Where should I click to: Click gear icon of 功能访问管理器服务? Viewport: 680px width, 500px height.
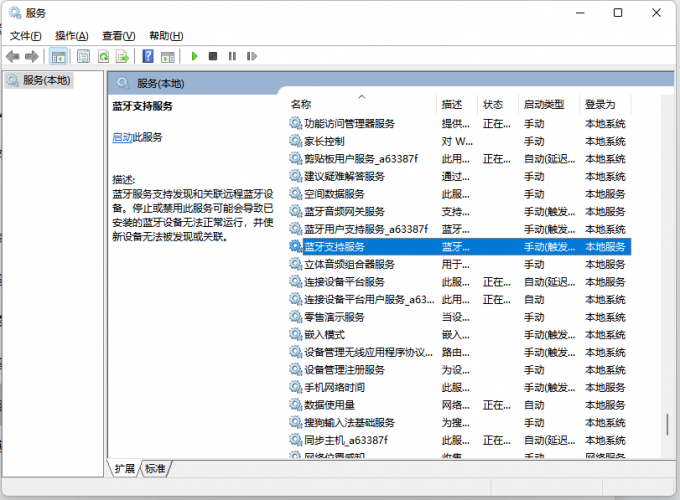[x=295, y=124]
